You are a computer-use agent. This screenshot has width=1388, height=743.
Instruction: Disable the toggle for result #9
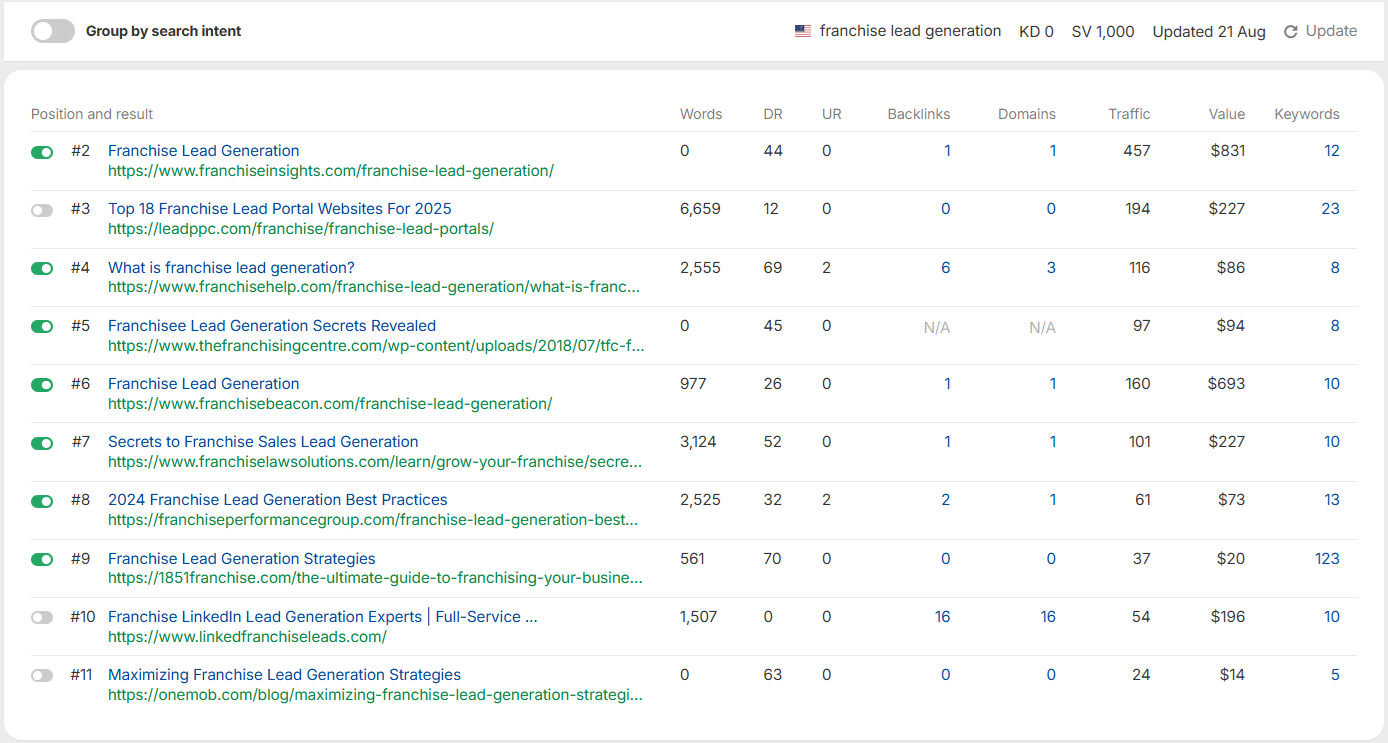tap(42, 559)
